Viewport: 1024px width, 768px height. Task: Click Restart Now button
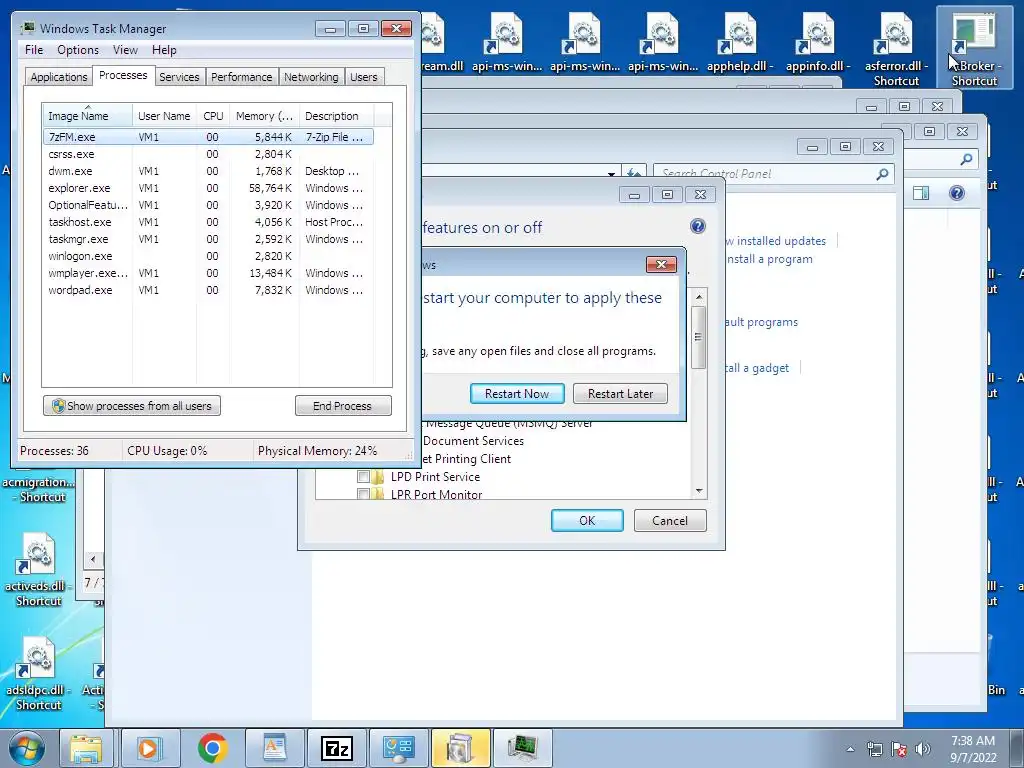click(517, 394)
